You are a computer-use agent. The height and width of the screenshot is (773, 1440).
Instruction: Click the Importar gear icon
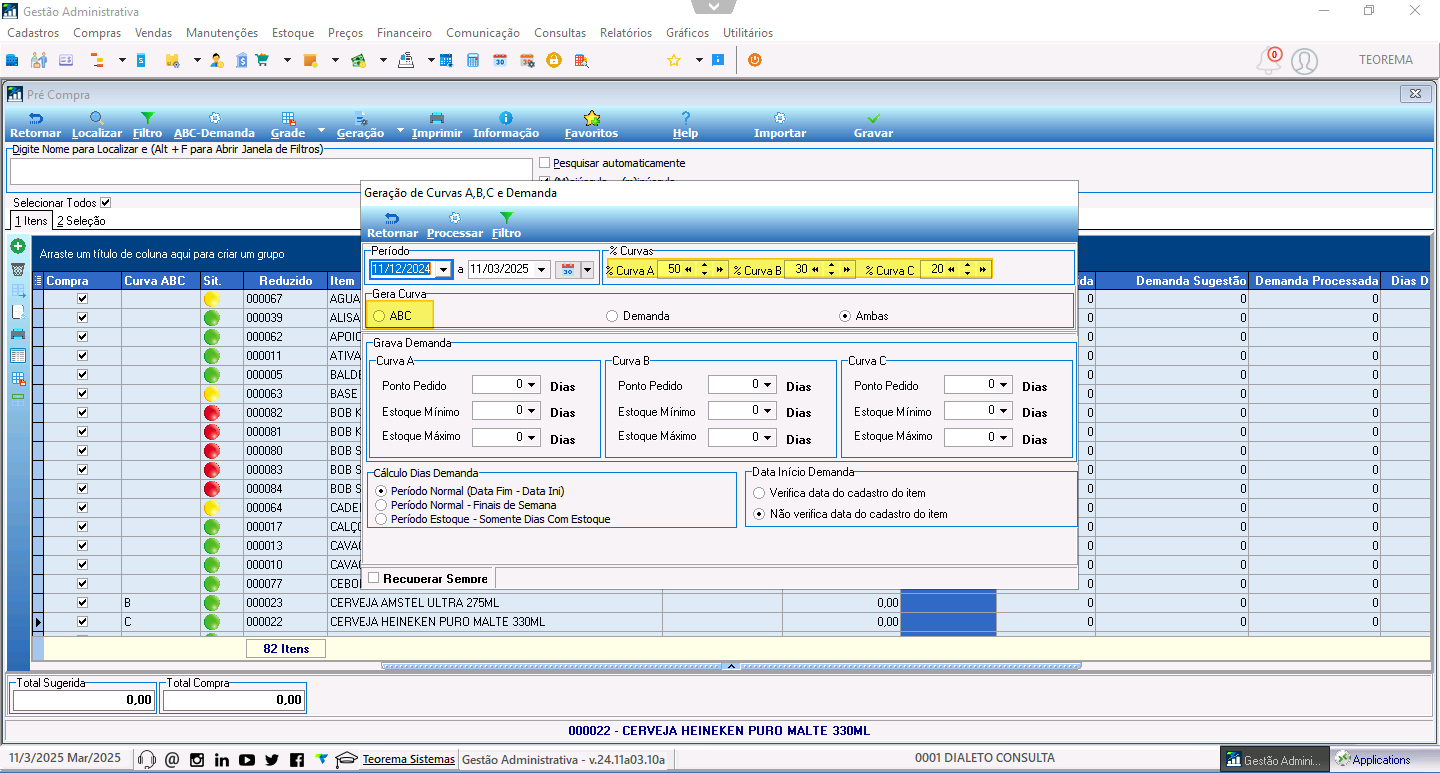coord(780,118)
